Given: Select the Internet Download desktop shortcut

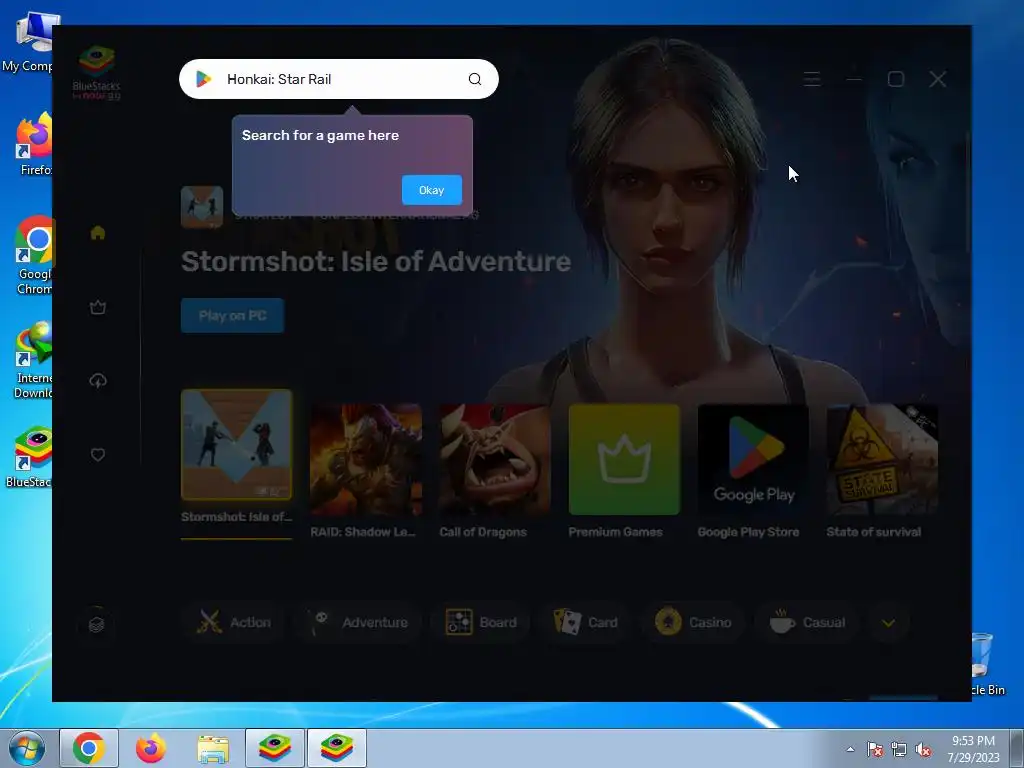Looking at the screenshot, I should click(x=34, y=360).
